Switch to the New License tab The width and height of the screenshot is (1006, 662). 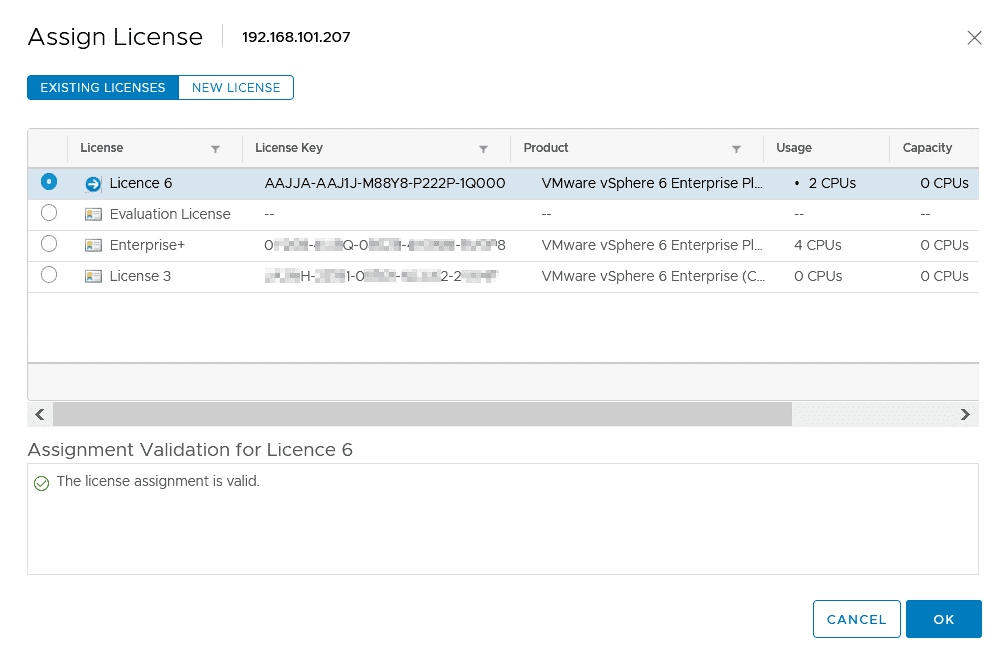coord(236,88)
